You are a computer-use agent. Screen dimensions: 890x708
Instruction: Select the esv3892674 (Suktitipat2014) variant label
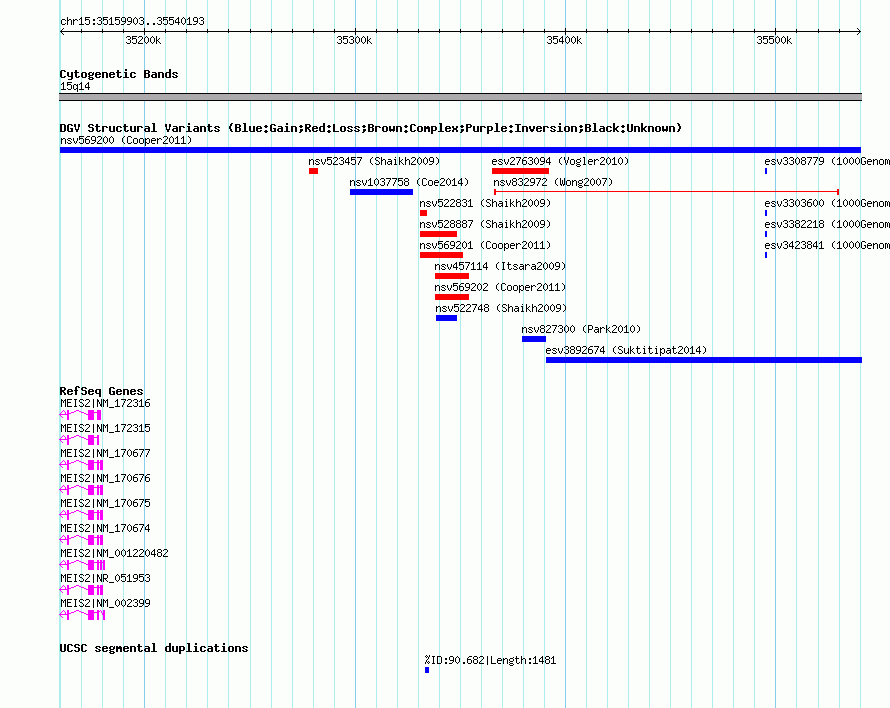click(626, 350)
